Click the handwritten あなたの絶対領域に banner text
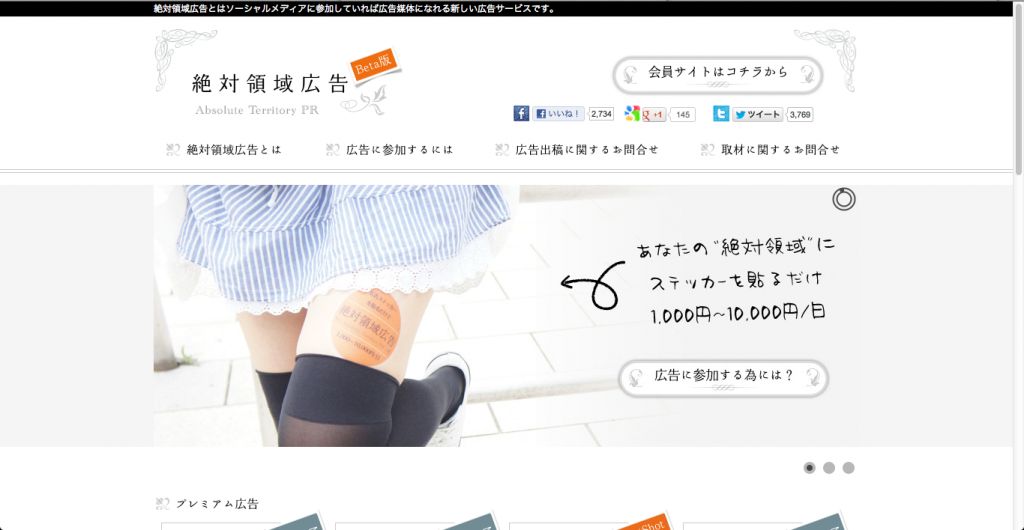Viewport: 1024px width, 530px height. coord(736,248)
